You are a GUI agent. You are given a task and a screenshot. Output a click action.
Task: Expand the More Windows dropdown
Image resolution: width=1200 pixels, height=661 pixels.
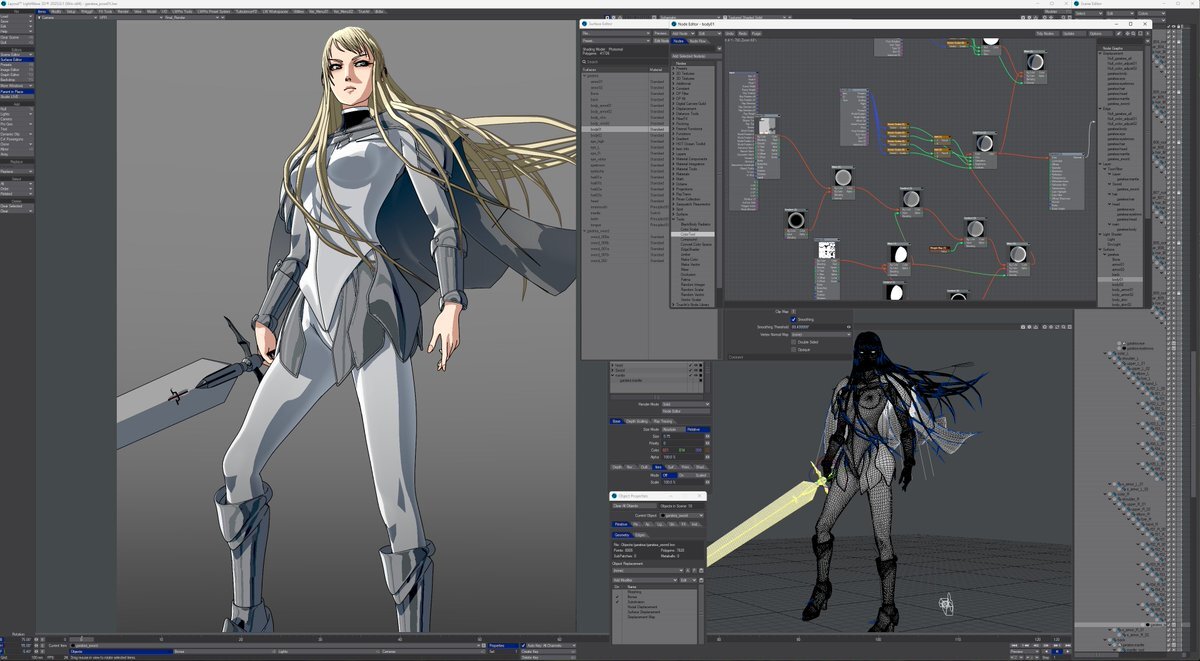click(17, 86)
